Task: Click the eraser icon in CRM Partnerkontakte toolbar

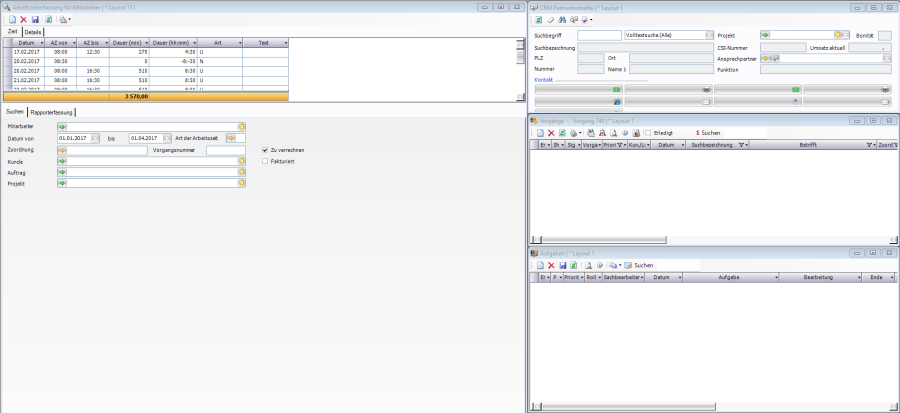Action: [x=550, y=19]
